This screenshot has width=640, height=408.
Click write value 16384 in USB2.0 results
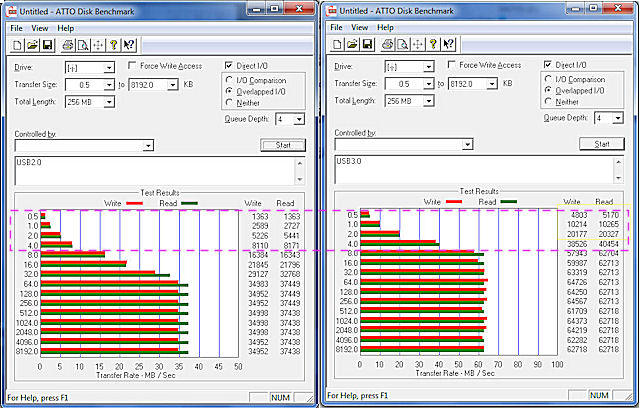[258, 255]
